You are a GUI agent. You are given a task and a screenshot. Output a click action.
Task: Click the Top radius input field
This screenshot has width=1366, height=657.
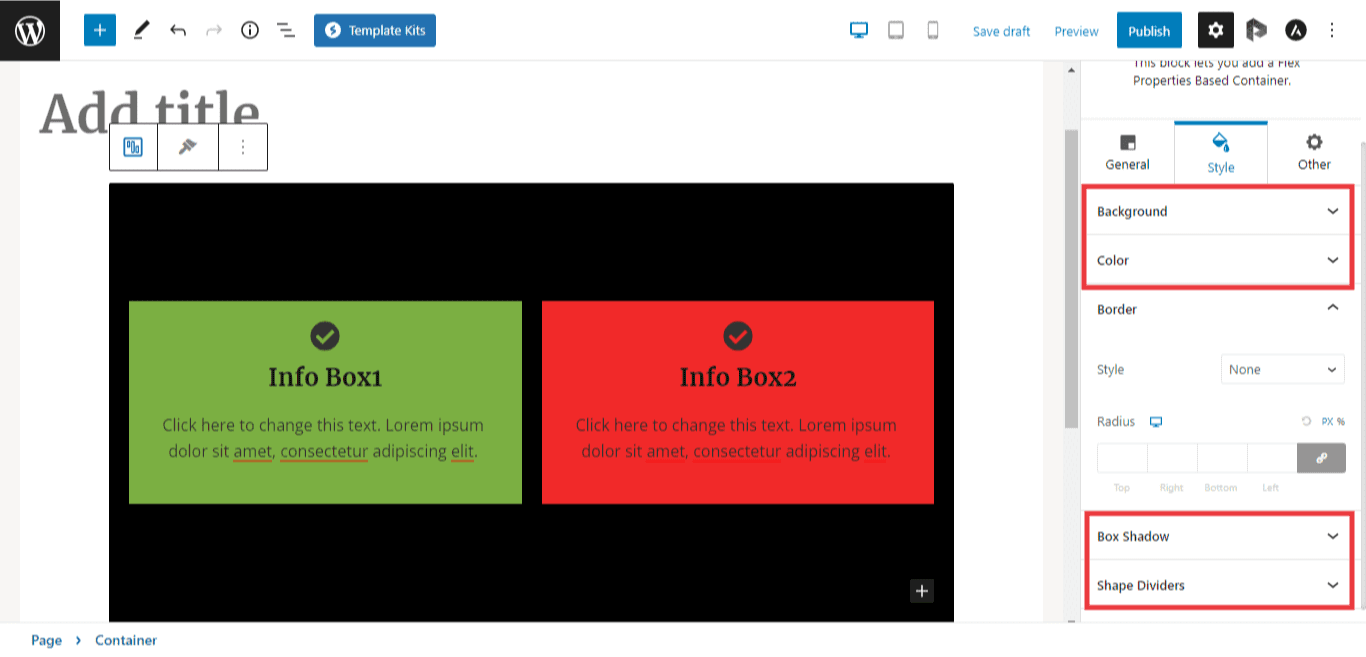coord(1122,458)
